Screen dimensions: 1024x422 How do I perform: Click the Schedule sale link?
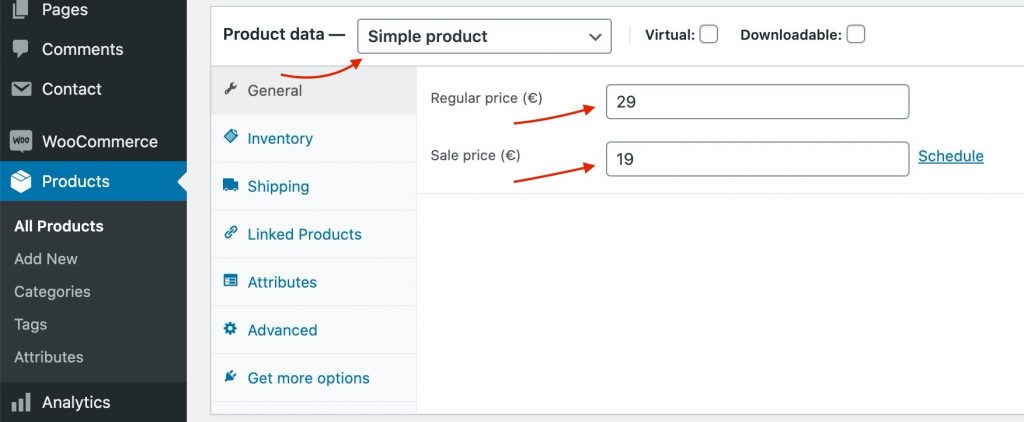(950, 156)
